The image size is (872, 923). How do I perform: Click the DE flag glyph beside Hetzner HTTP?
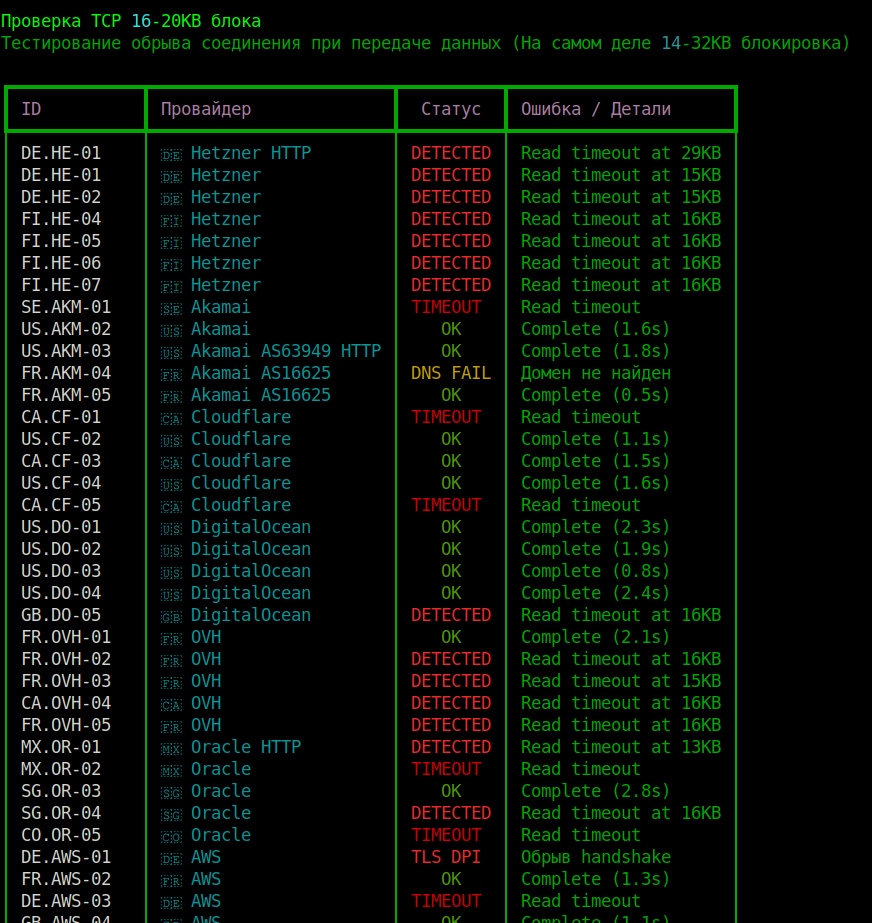(x=171, y=155)
